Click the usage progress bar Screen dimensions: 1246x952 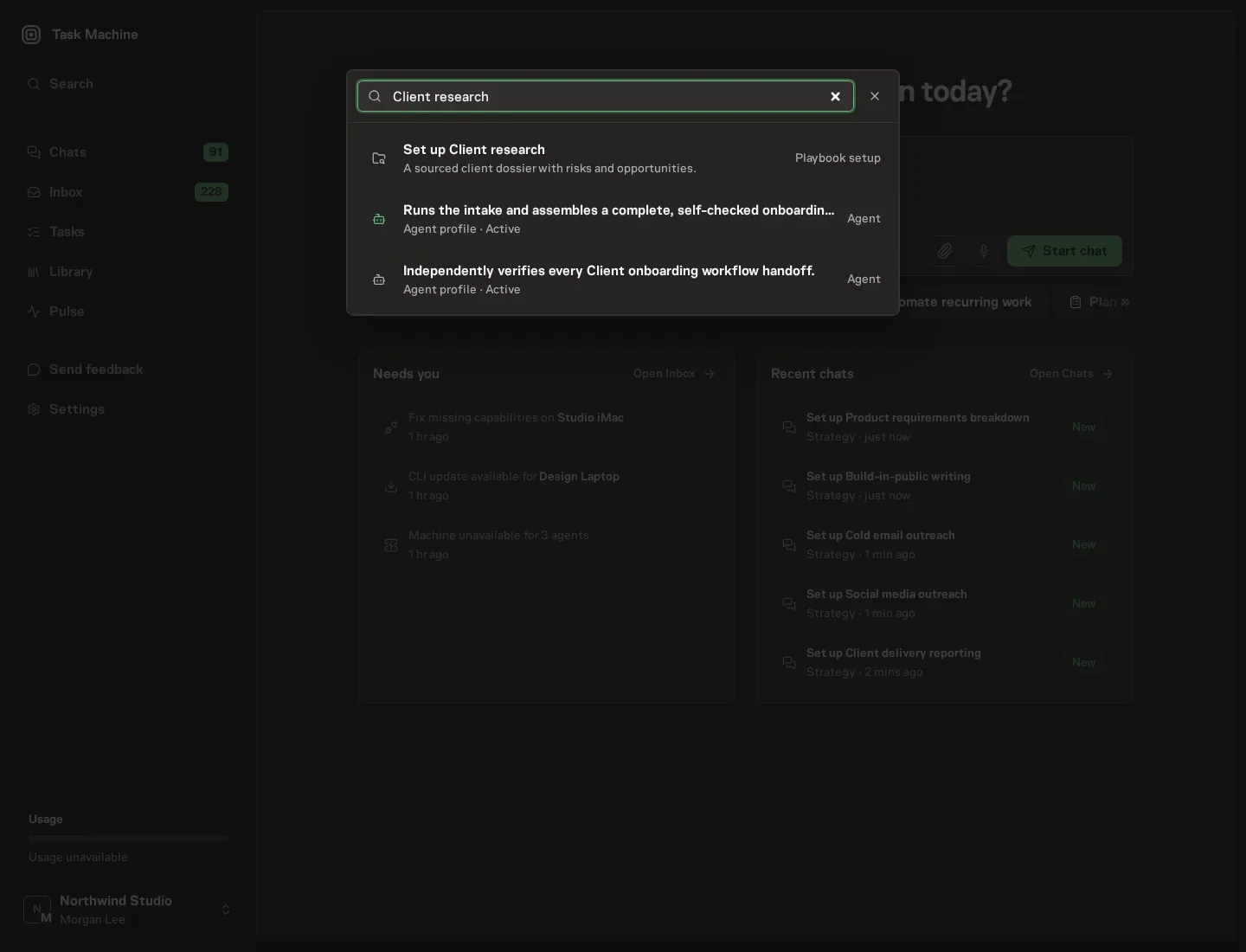click(x=128, y=839)
